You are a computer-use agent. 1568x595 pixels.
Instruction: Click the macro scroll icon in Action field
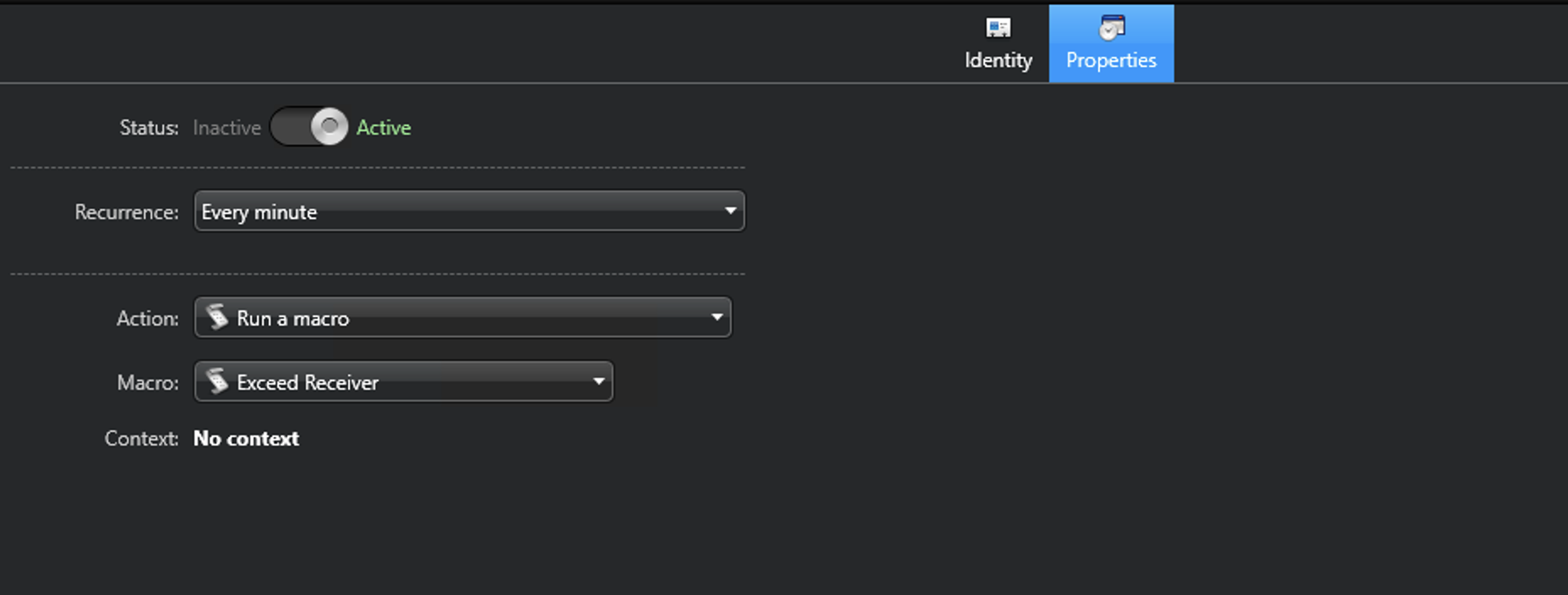tap(218, 317)
